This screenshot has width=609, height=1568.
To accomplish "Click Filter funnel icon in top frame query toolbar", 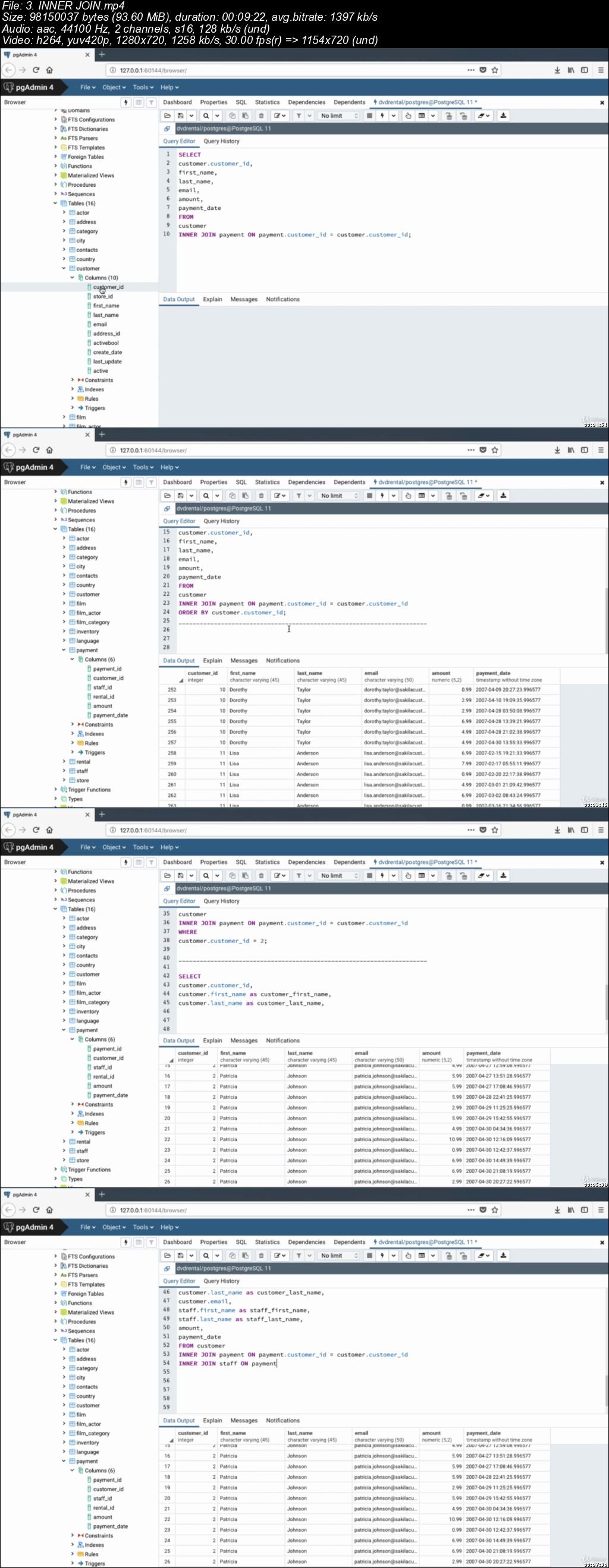I will (x=299, y=115).
